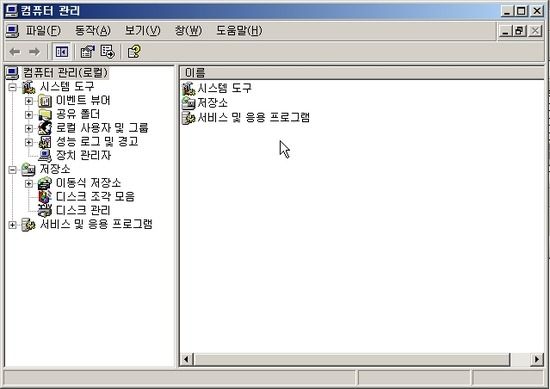Image resolution: width=550 pixels, height=389 pixels.
Task: Click the Back arrow toolbar icon
Action: coord(15,52)
